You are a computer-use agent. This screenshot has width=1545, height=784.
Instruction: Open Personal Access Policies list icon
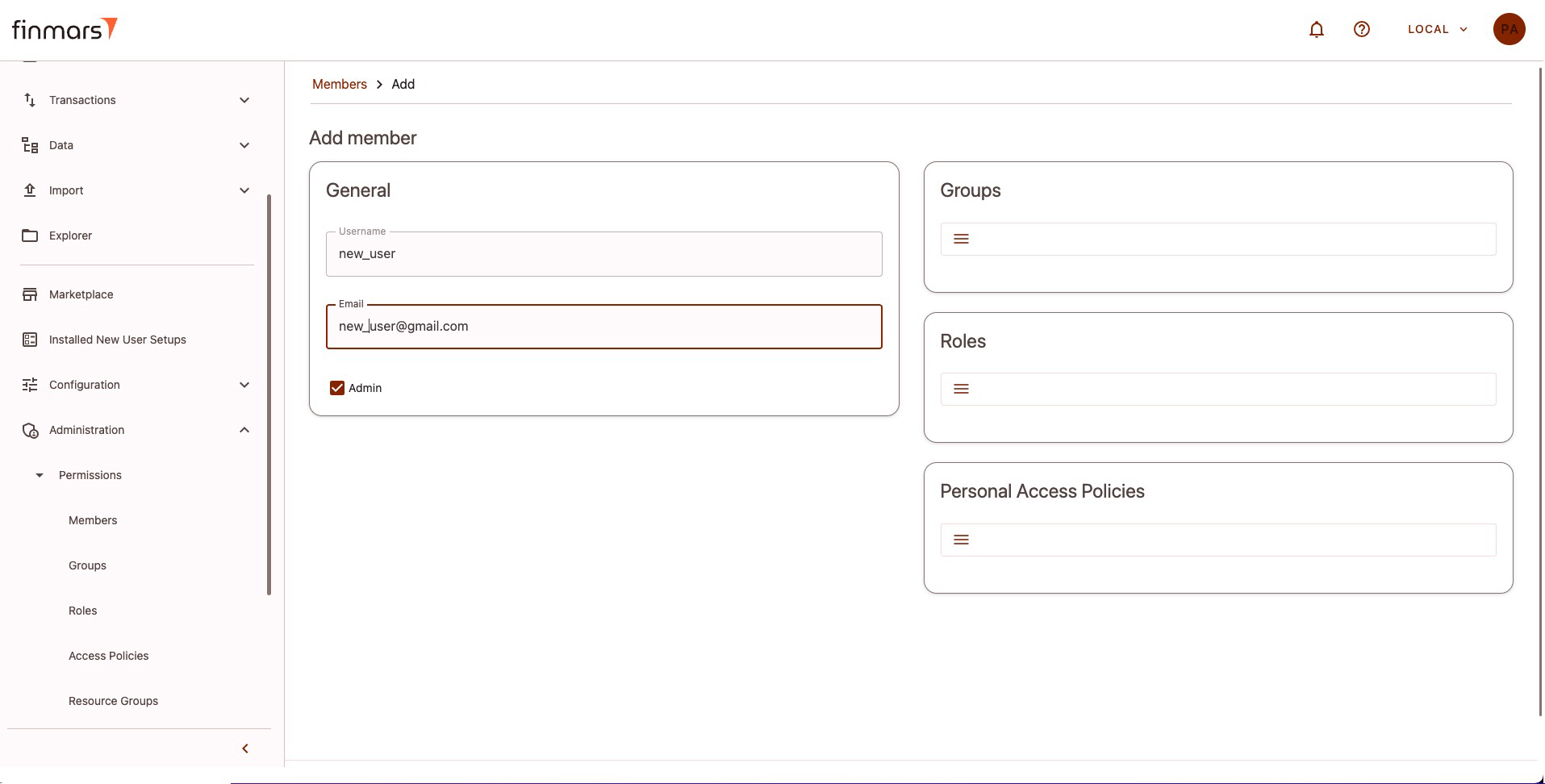point(961,540)
